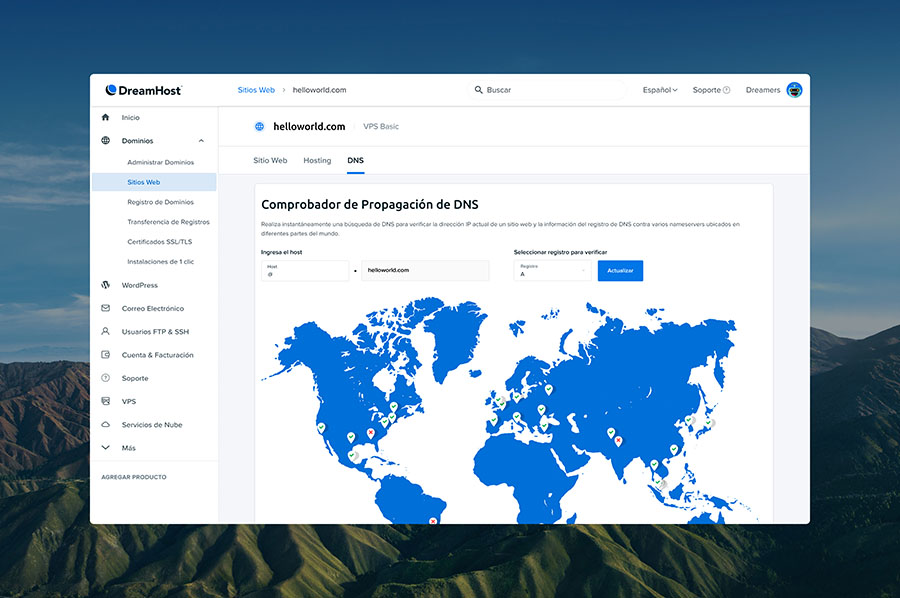Click the Inicio home icon

[x=106, y=117]
